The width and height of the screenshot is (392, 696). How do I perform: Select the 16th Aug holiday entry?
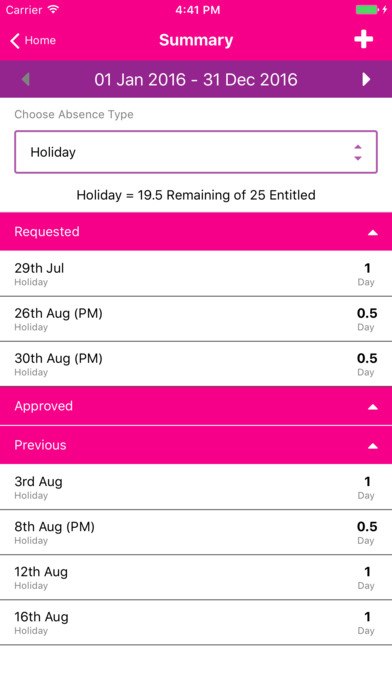click(x=196, y=622)
